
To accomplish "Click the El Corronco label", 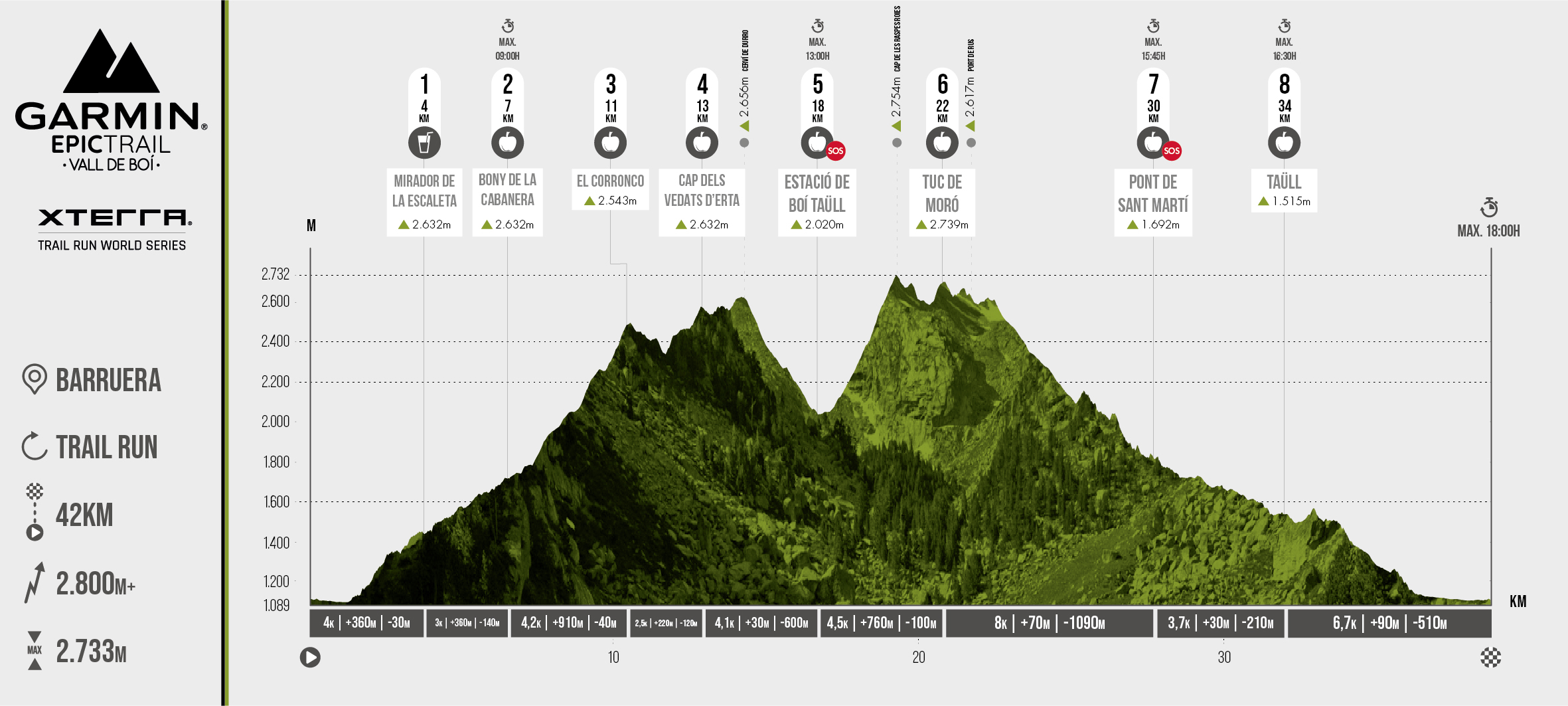I will coord(610,189).
